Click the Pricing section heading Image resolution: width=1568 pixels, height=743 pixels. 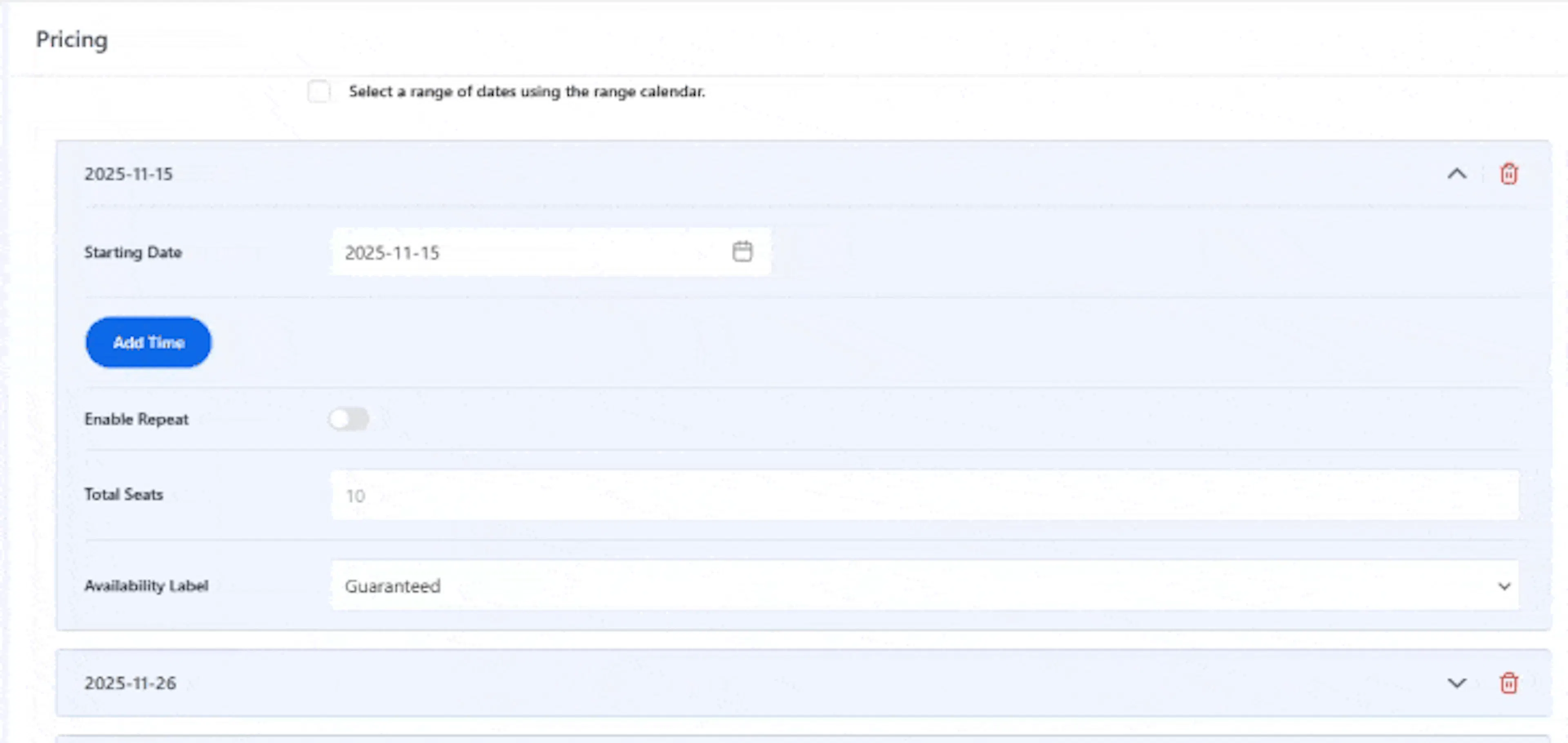[x=72, y=40]
